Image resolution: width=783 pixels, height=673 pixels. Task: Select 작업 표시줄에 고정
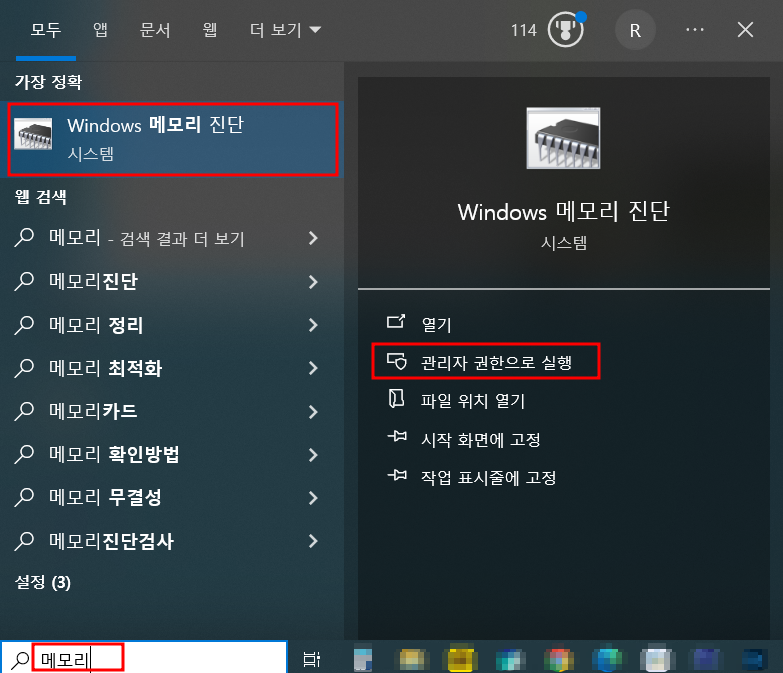pos(488,478)
